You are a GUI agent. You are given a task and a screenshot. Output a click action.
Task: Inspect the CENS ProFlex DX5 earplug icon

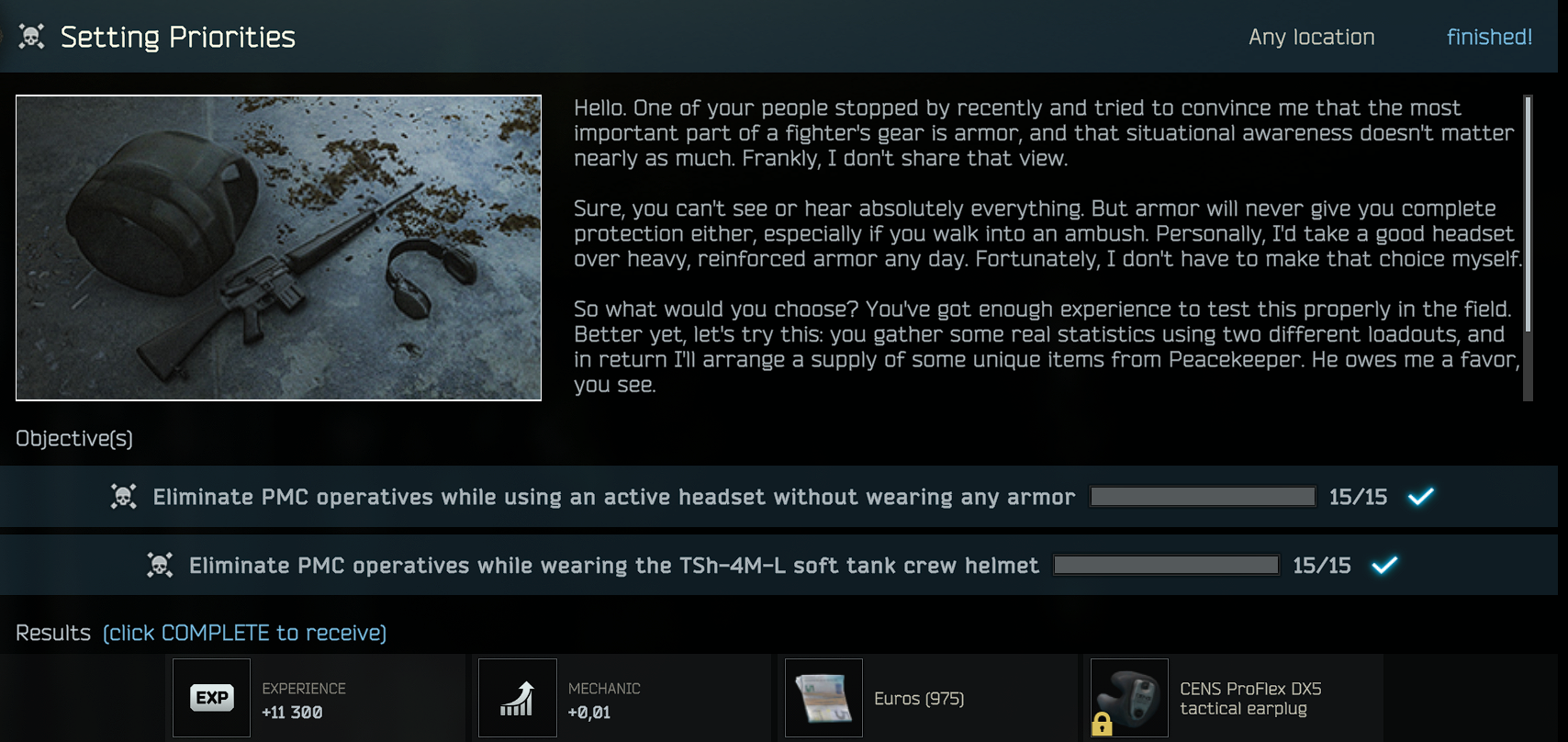click(1129, 698)
